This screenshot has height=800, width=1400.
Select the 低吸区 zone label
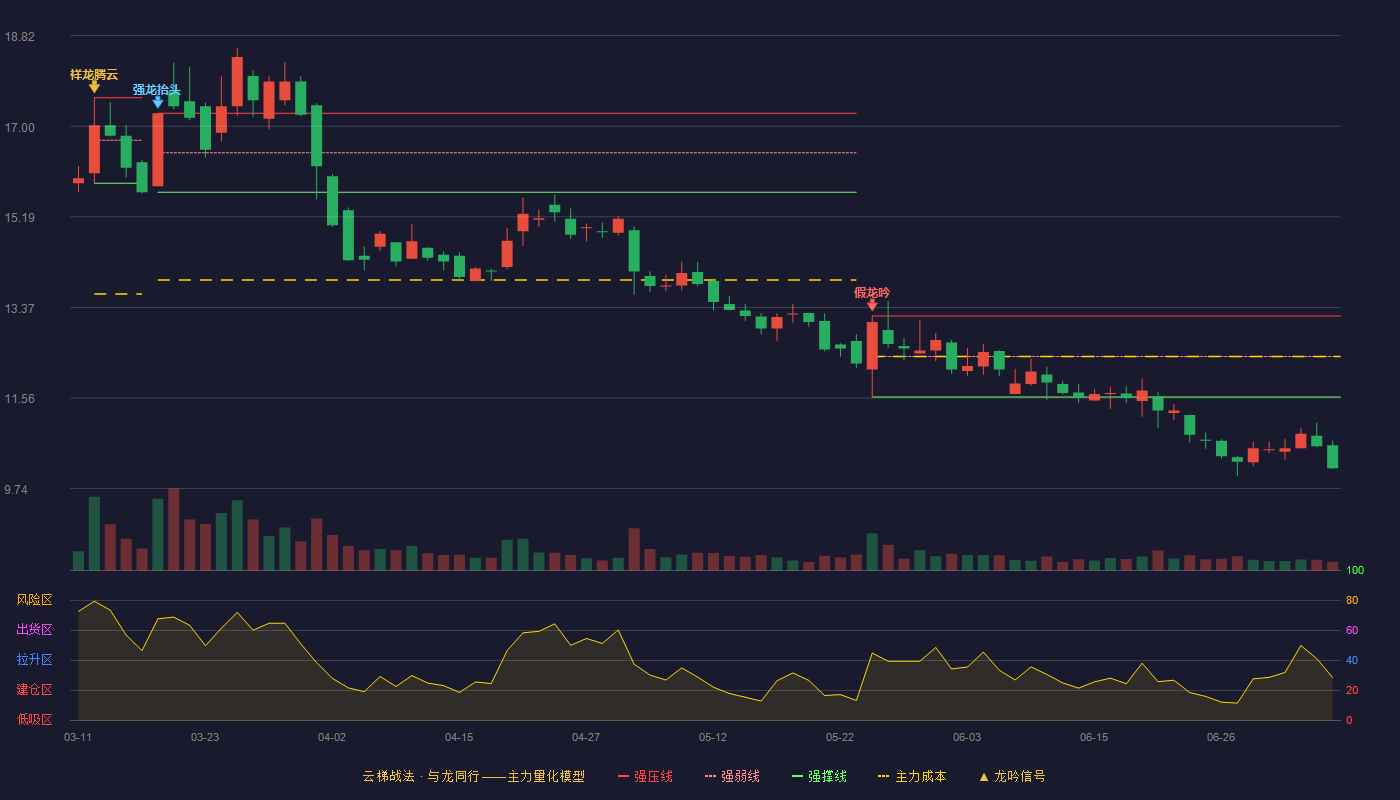(x=34, y=719)
